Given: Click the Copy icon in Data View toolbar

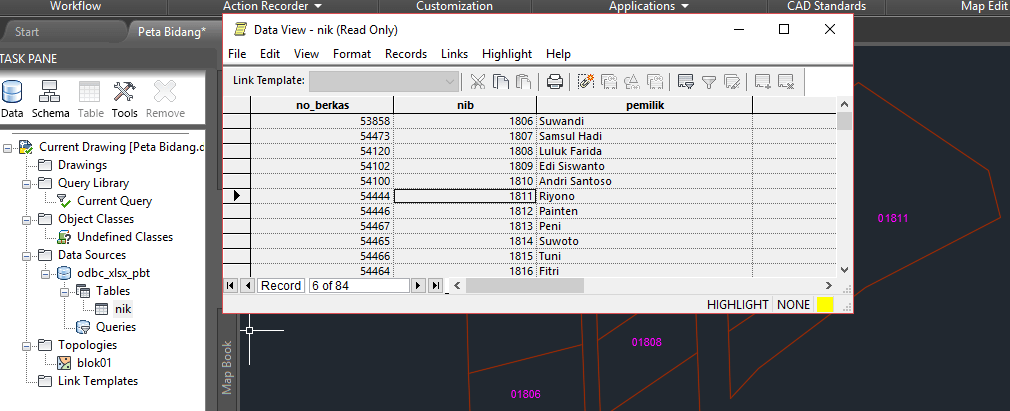Looking at the screenshot, I should pos(500,82).
